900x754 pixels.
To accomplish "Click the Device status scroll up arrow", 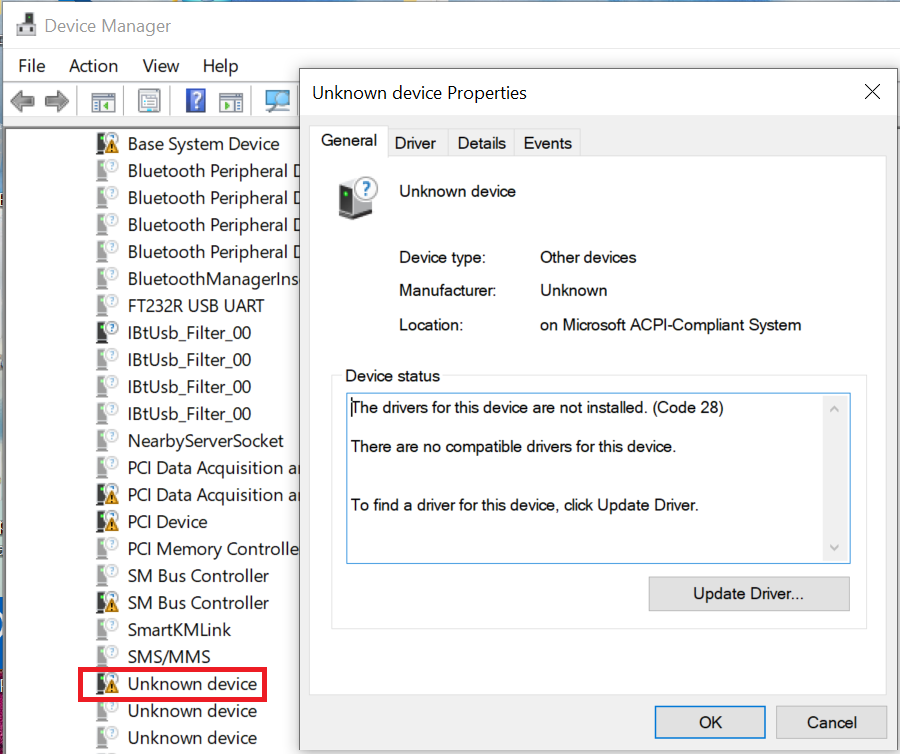I will click(835, 409).
